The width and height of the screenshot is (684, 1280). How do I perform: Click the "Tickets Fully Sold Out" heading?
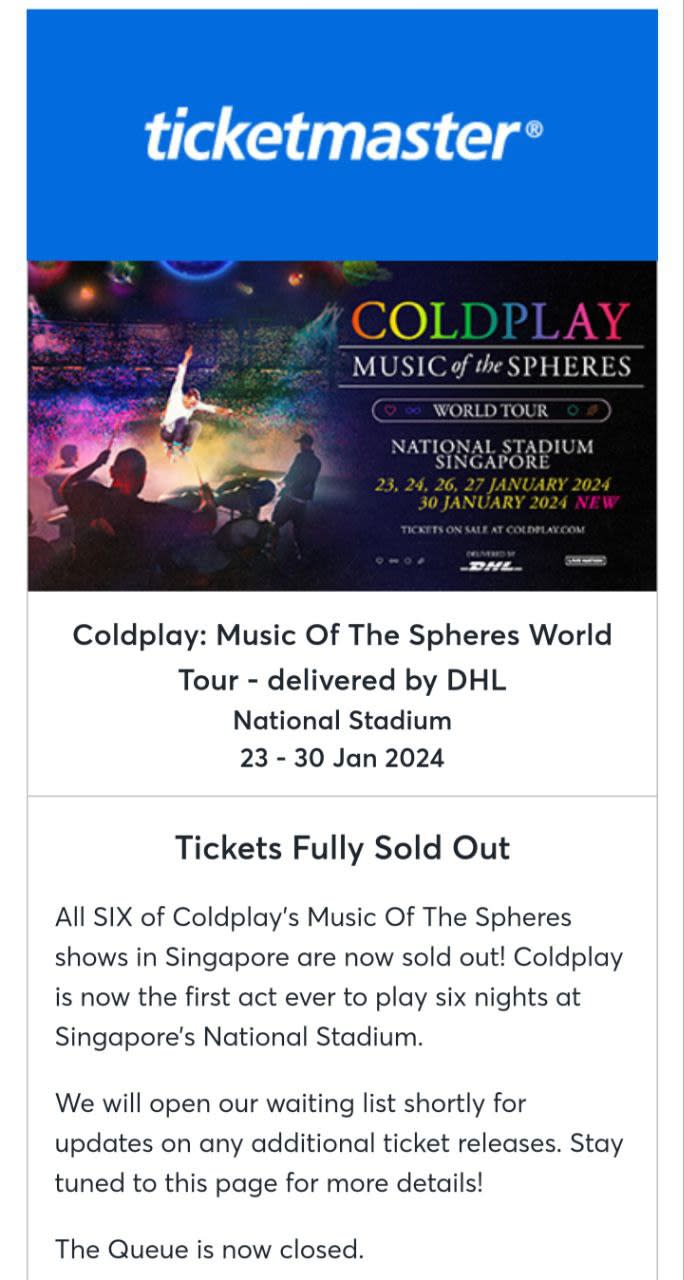click(342, 848)
